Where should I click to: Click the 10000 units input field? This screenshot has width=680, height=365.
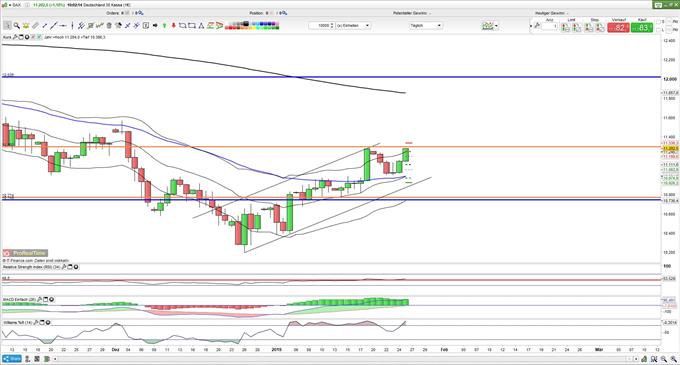click(321, 26)
